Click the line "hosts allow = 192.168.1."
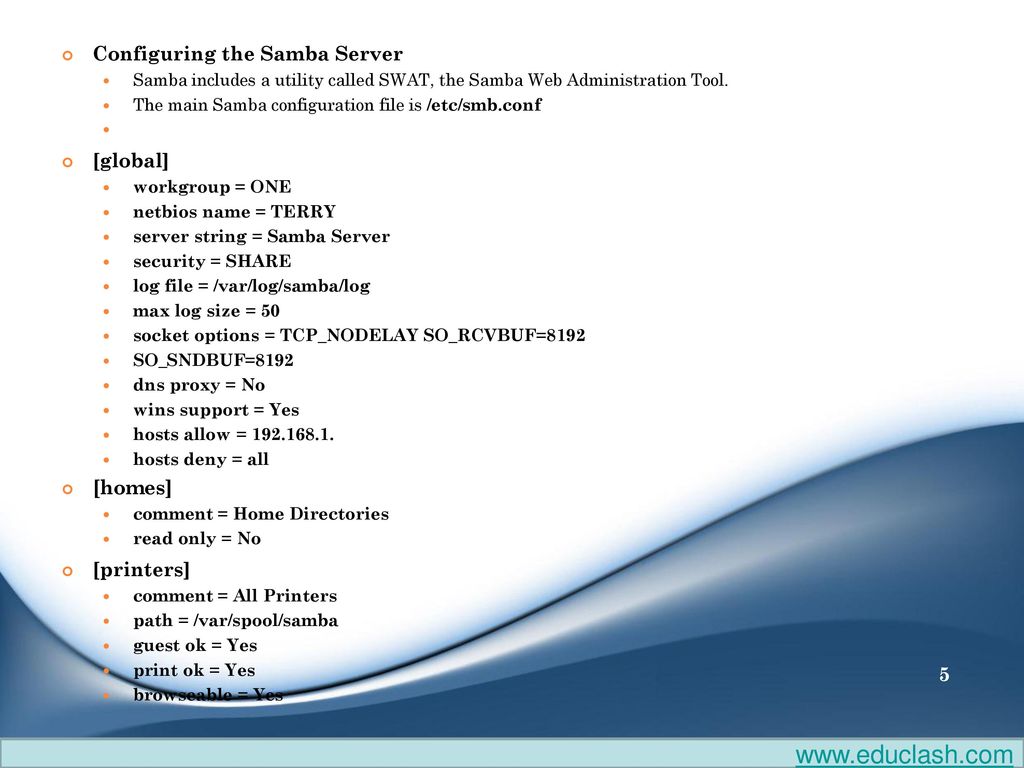This screenshot has height=768, width=1024. pos(234,435)
